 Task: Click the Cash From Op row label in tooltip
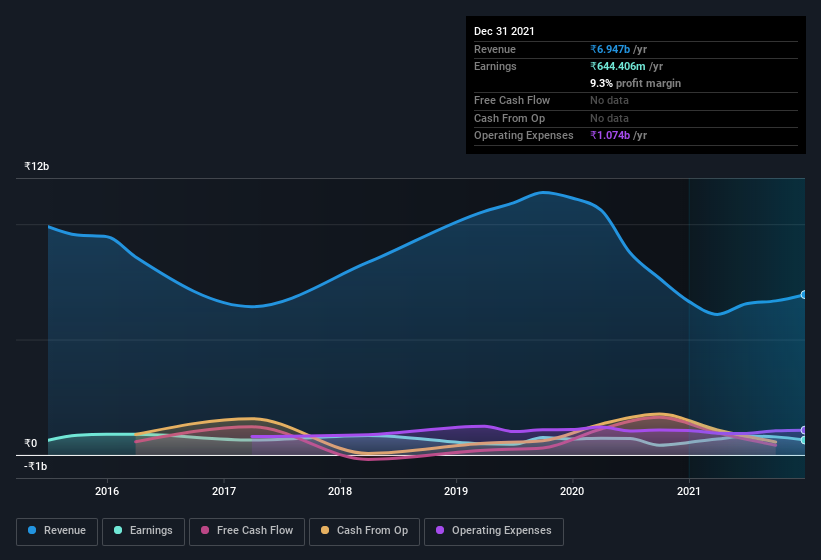[509, 118]
